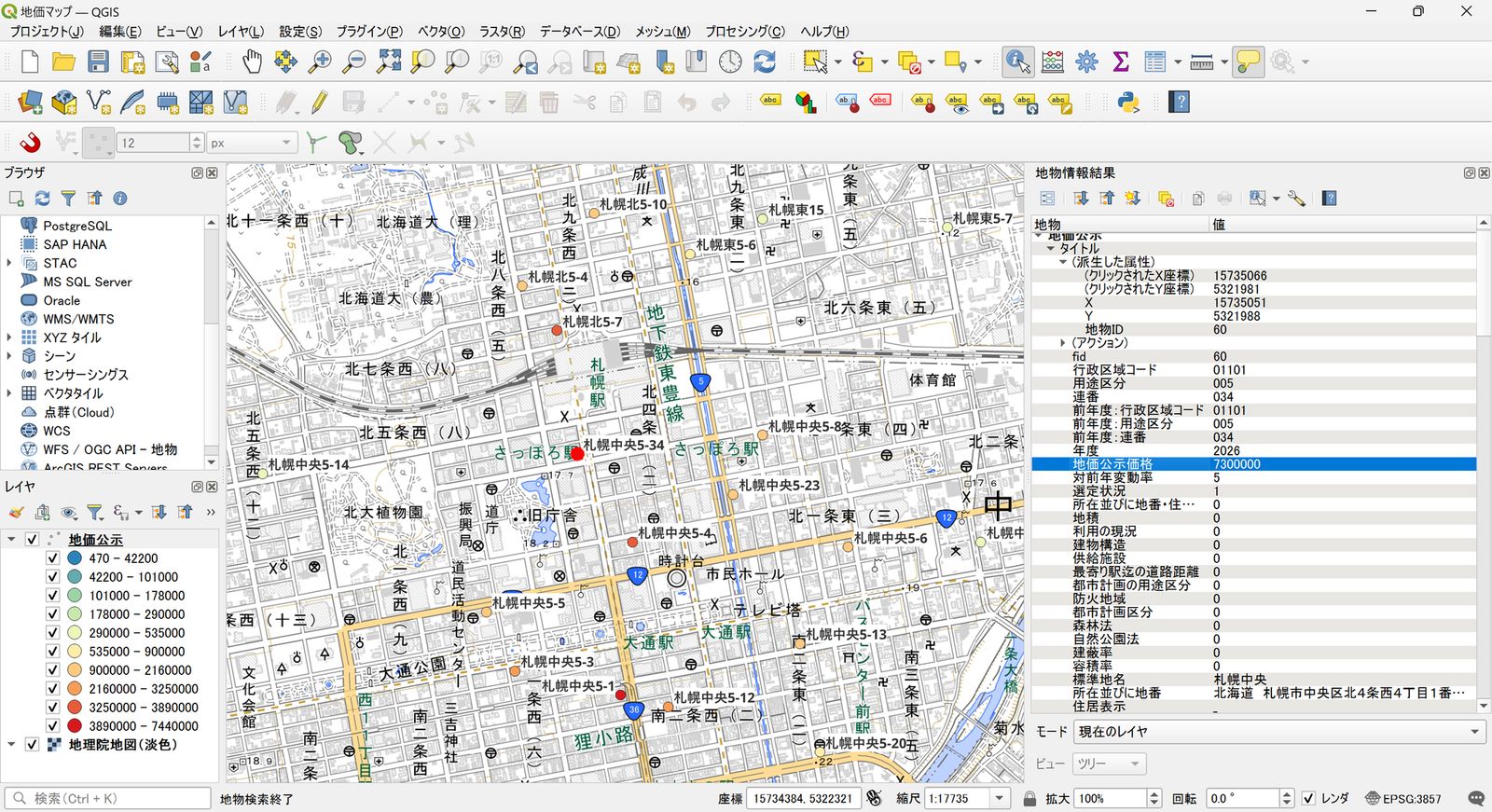Screen dimensions: 1492x812
Task: Activate the Identify Features tool
Action: [1017, 62]
